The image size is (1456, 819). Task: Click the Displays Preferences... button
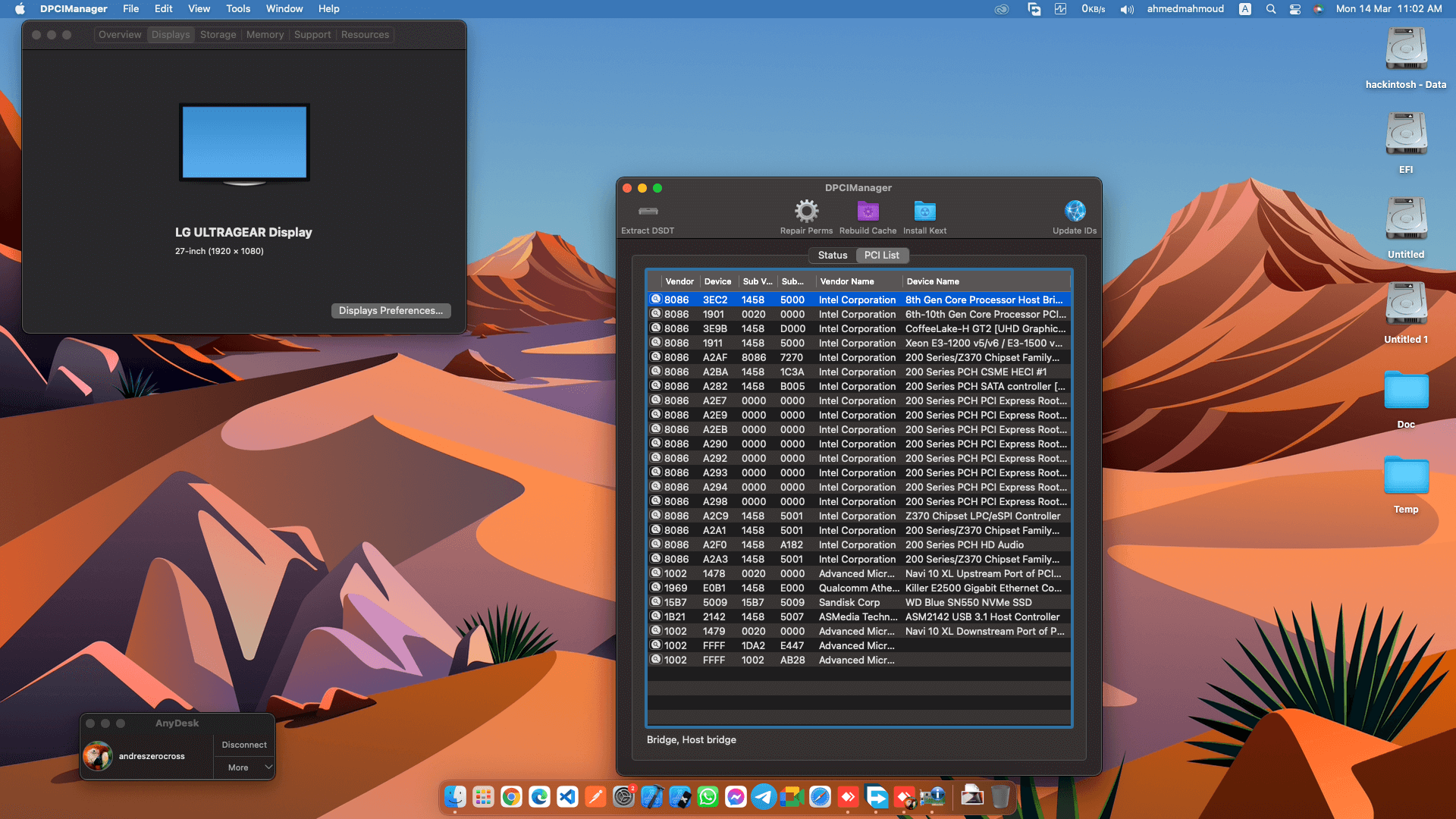coord(391,311)
